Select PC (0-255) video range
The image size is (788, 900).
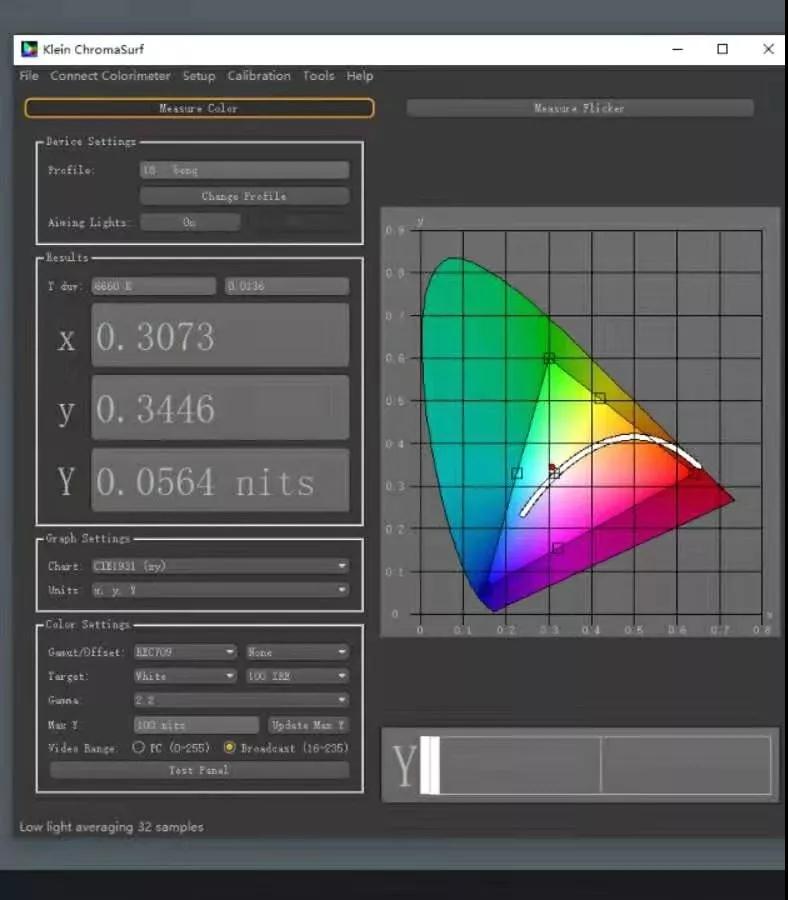139,748
